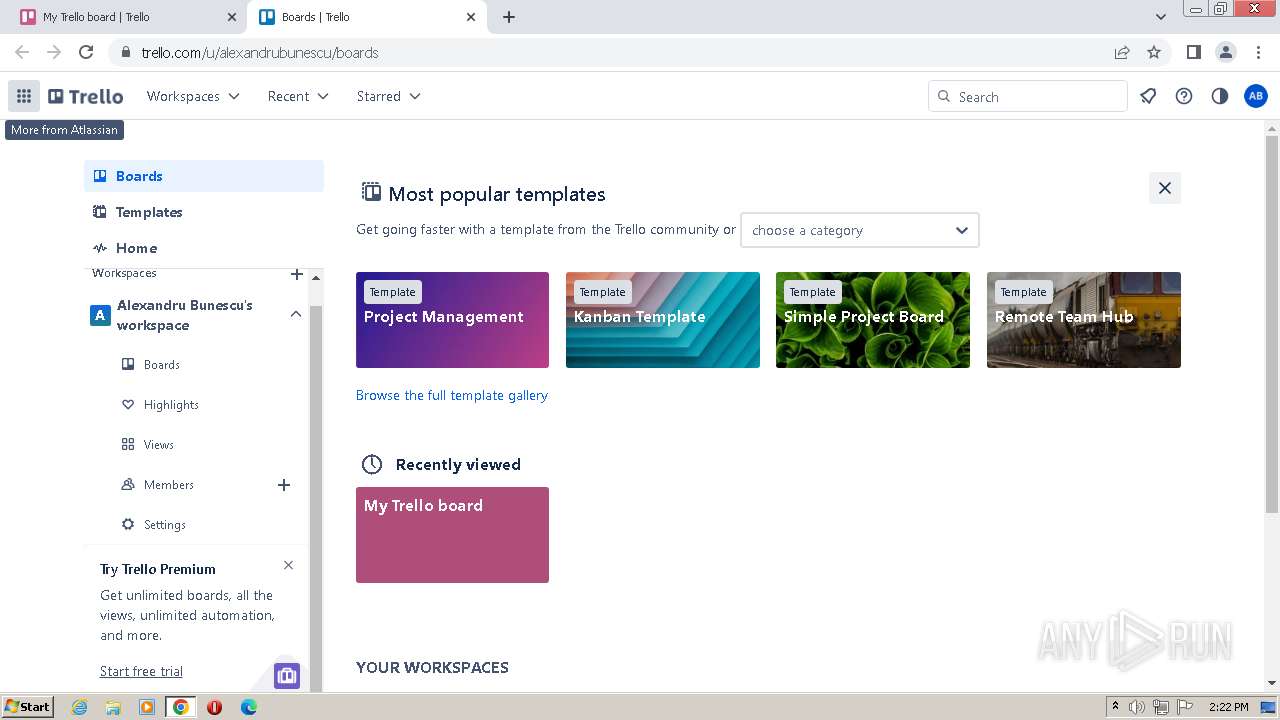Click the Trello Search field
This screenshot has width=1280, height=720.
coord(1028,96)
